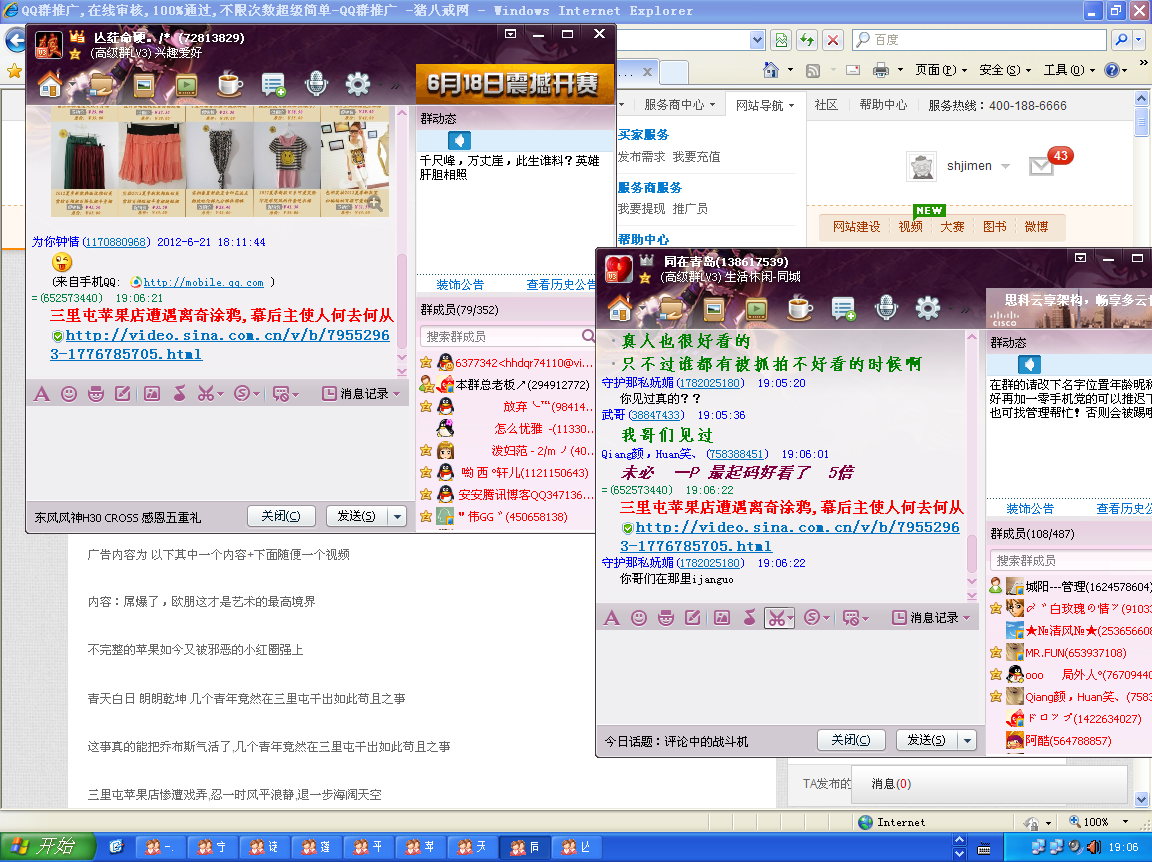Open home icon in 同在青岛 group window

pos(619,309)
